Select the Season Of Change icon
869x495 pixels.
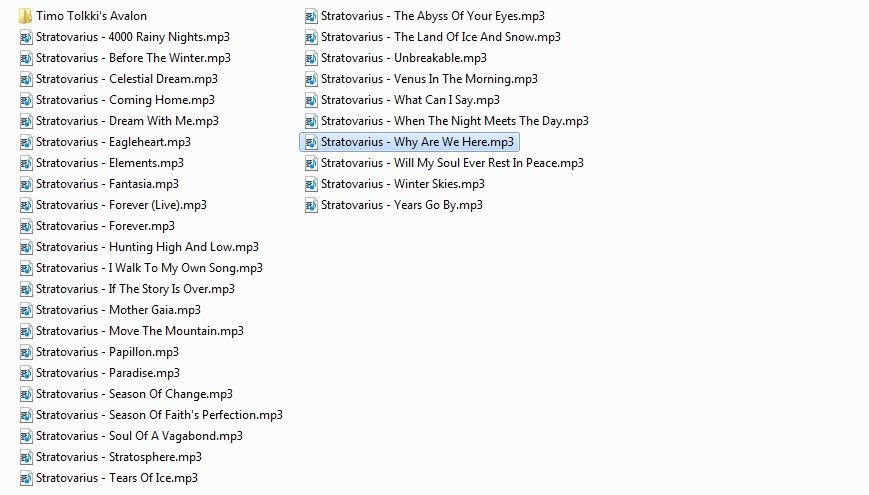pyautogui.click(x=26, y=395)
